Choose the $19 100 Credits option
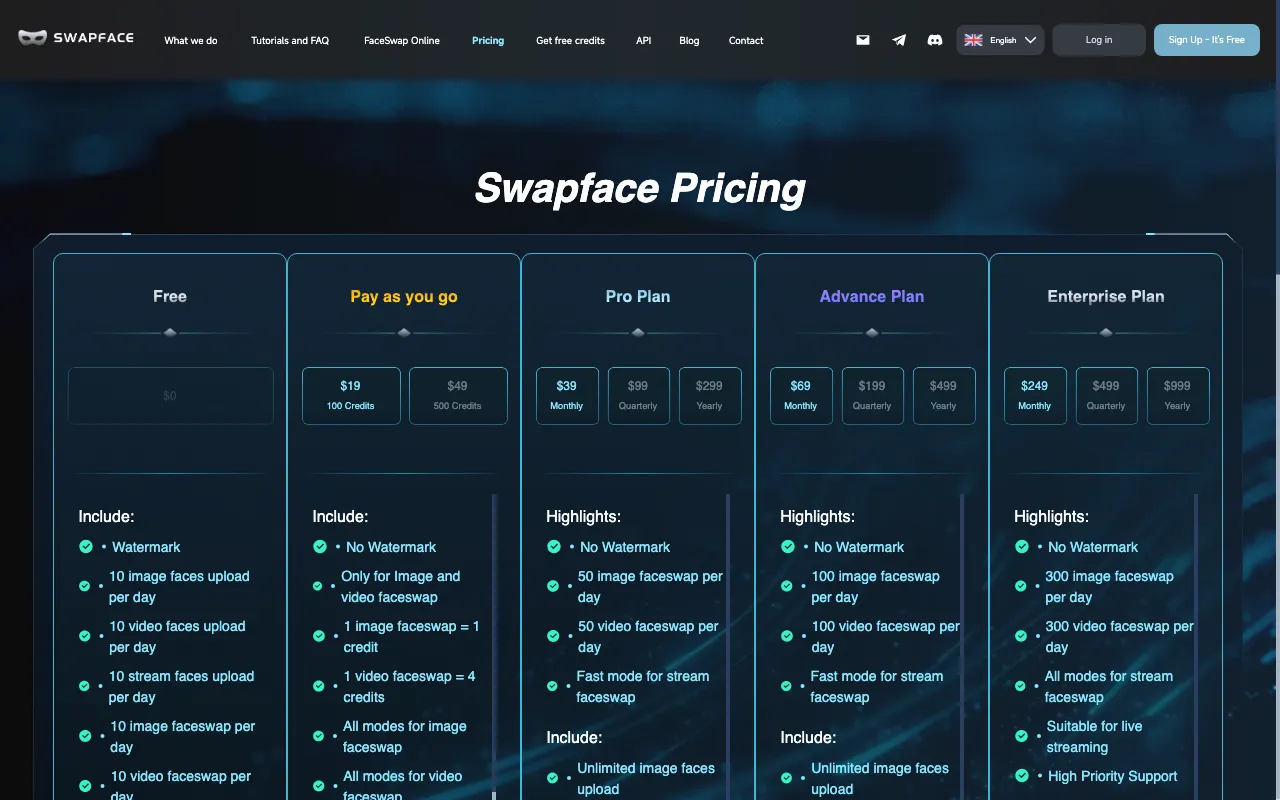 351,396
